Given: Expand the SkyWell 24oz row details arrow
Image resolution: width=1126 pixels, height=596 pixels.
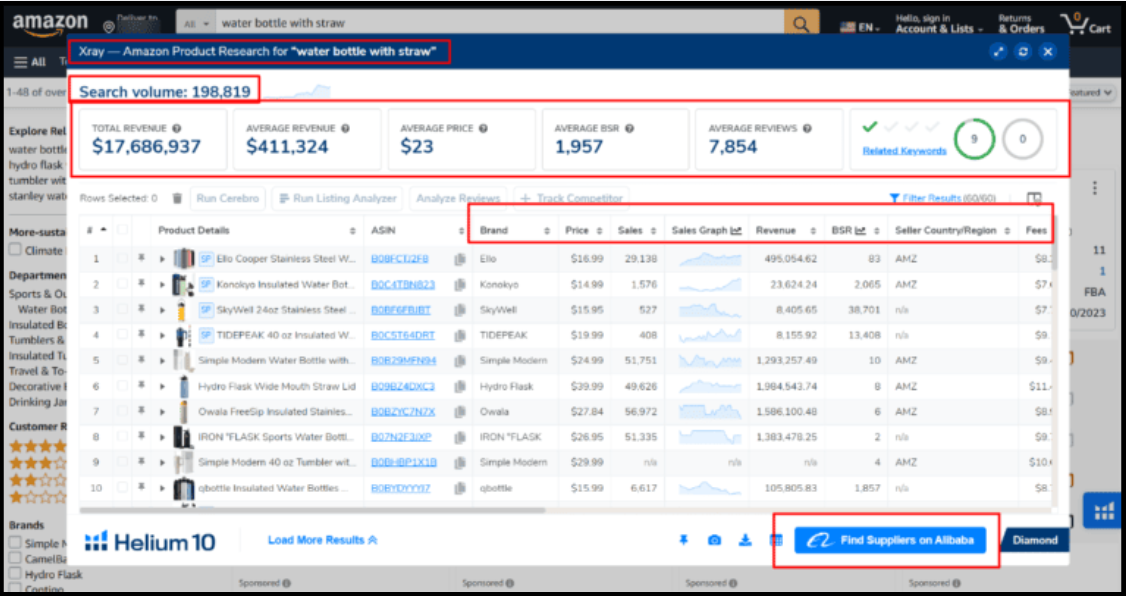Looking at the screenshot, I should 162,310.
